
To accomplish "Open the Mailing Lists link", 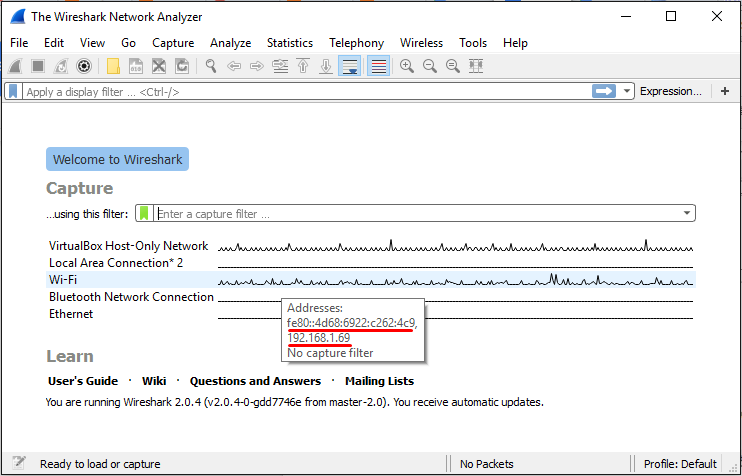I will pos(380,381).
